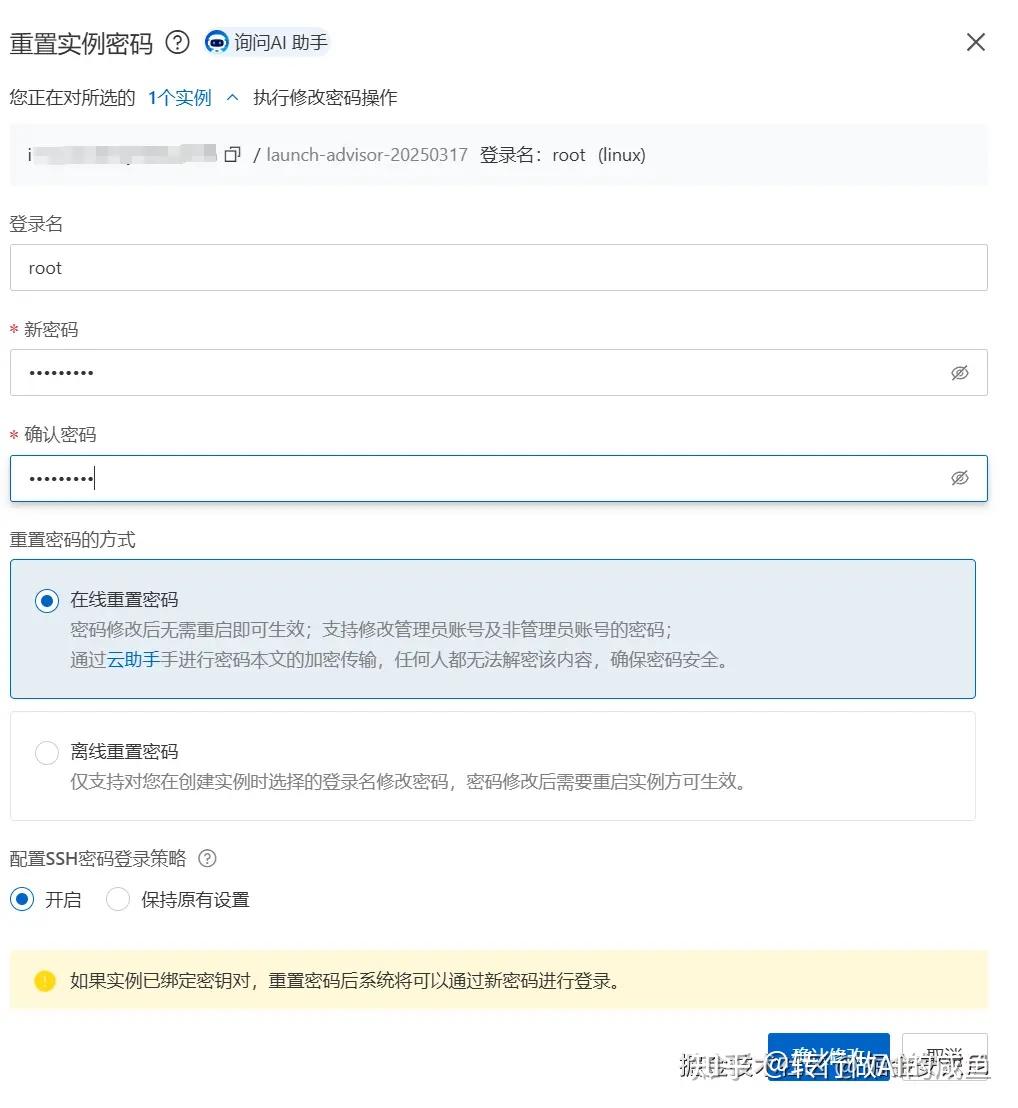Reveal the 确认密码 password with eye icon
This screenshot has height=1108, width=1018.
[959, 478]
